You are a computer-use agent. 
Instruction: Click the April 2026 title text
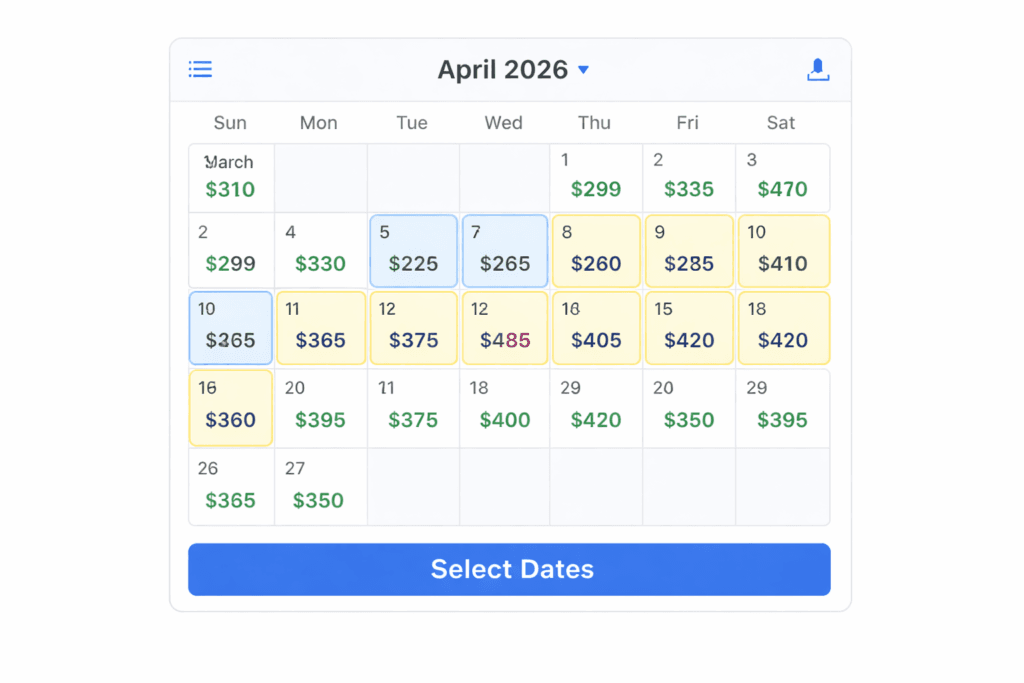[505, 69]
